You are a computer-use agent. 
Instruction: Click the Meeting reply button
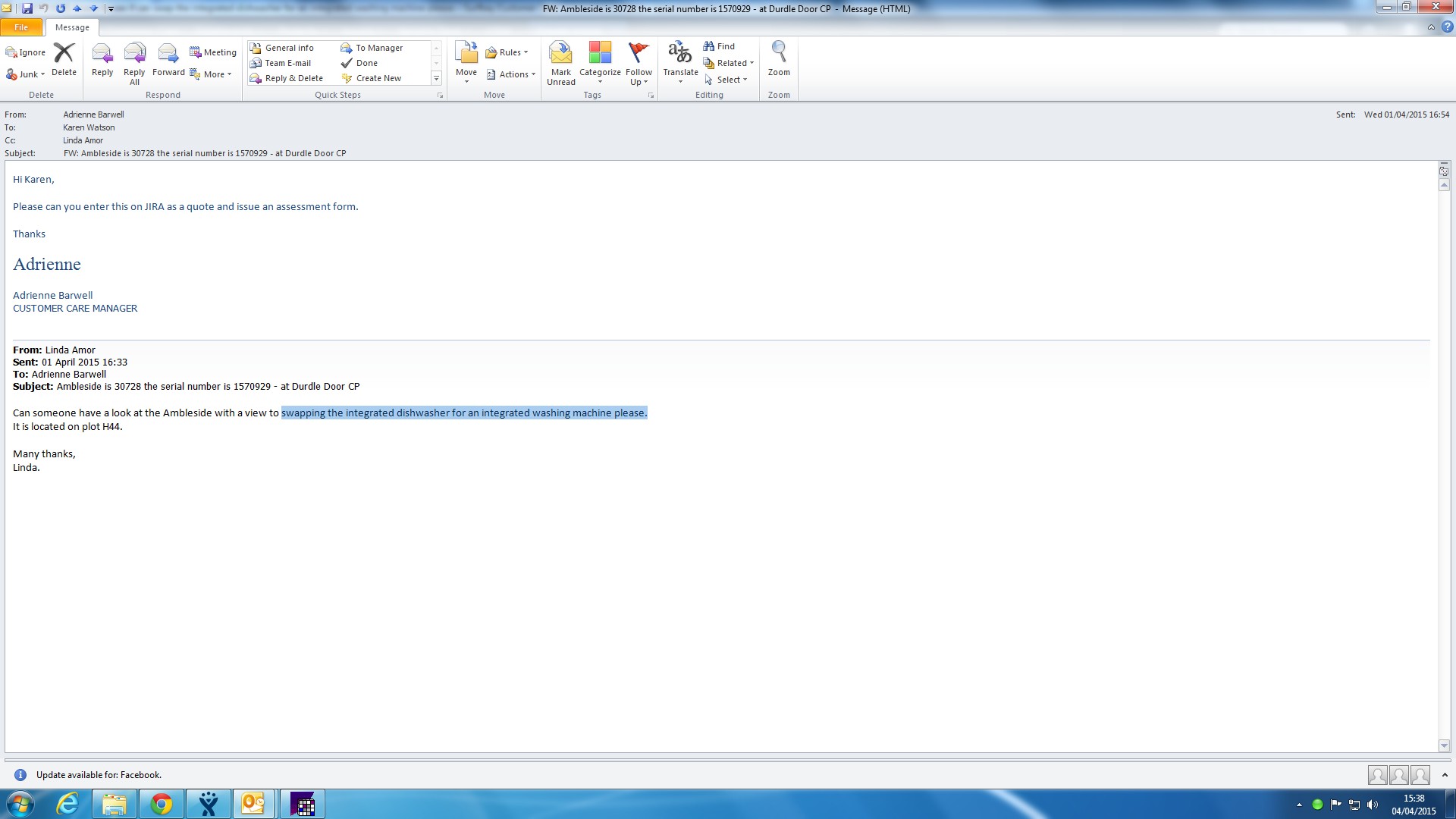(213, 52)
